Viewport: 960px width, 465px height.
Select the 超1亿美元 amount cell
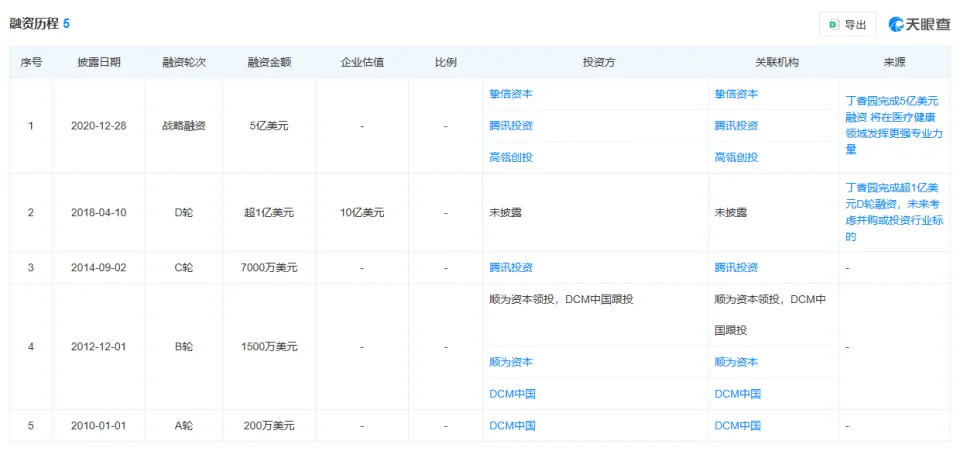click(269, 213)
